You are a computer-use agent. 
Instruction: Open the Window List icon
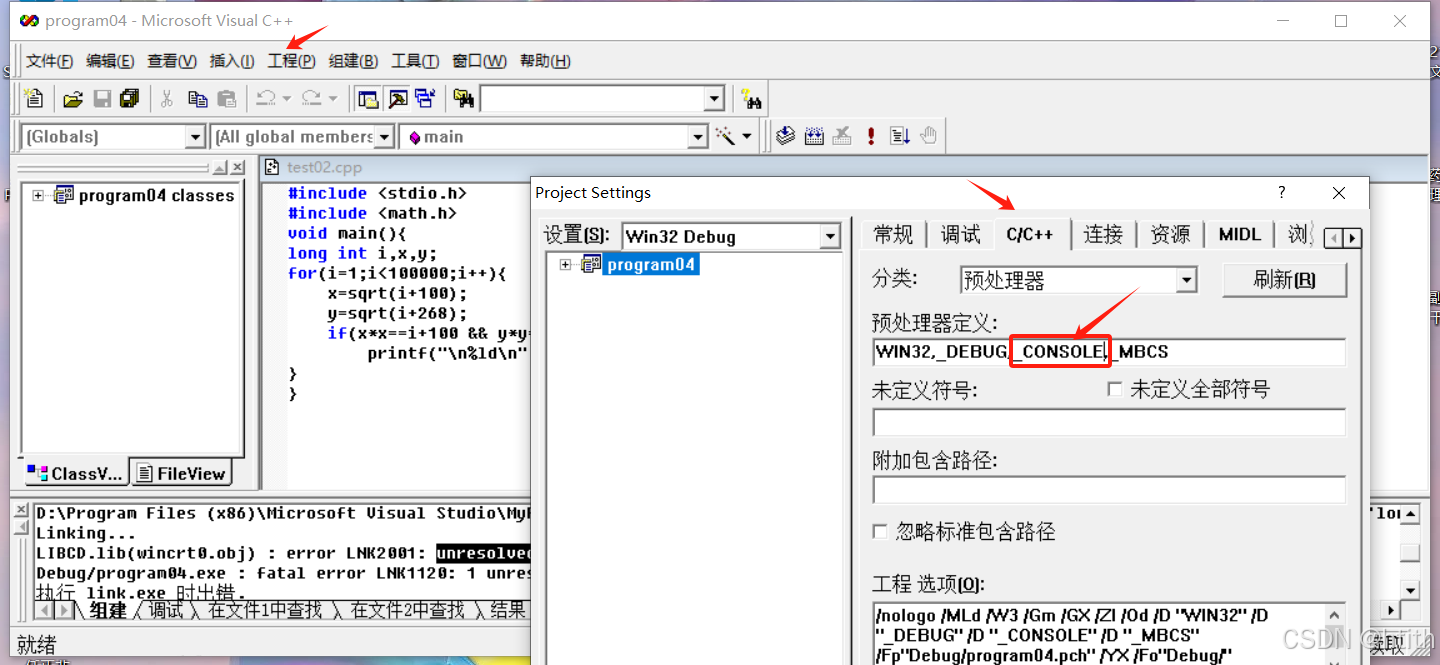point(425,98)
